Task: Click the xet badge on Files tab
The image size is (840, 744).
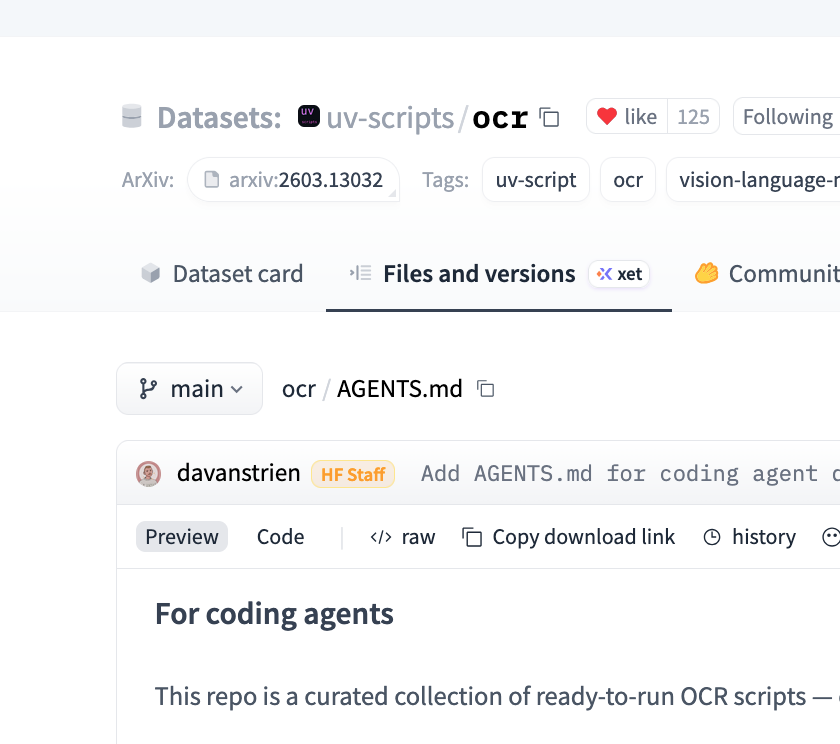Action: point(618,273)
